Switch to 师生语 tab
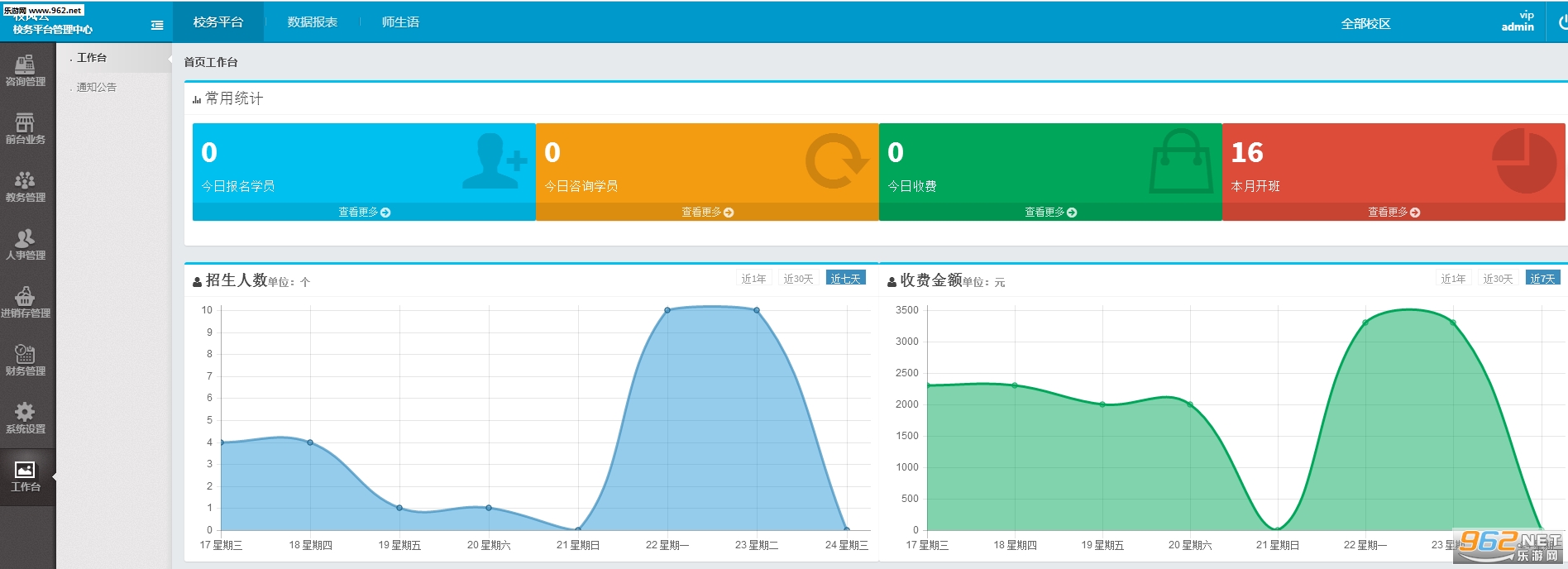This screenshot has width=1568, height=569. tap(400, 22)
